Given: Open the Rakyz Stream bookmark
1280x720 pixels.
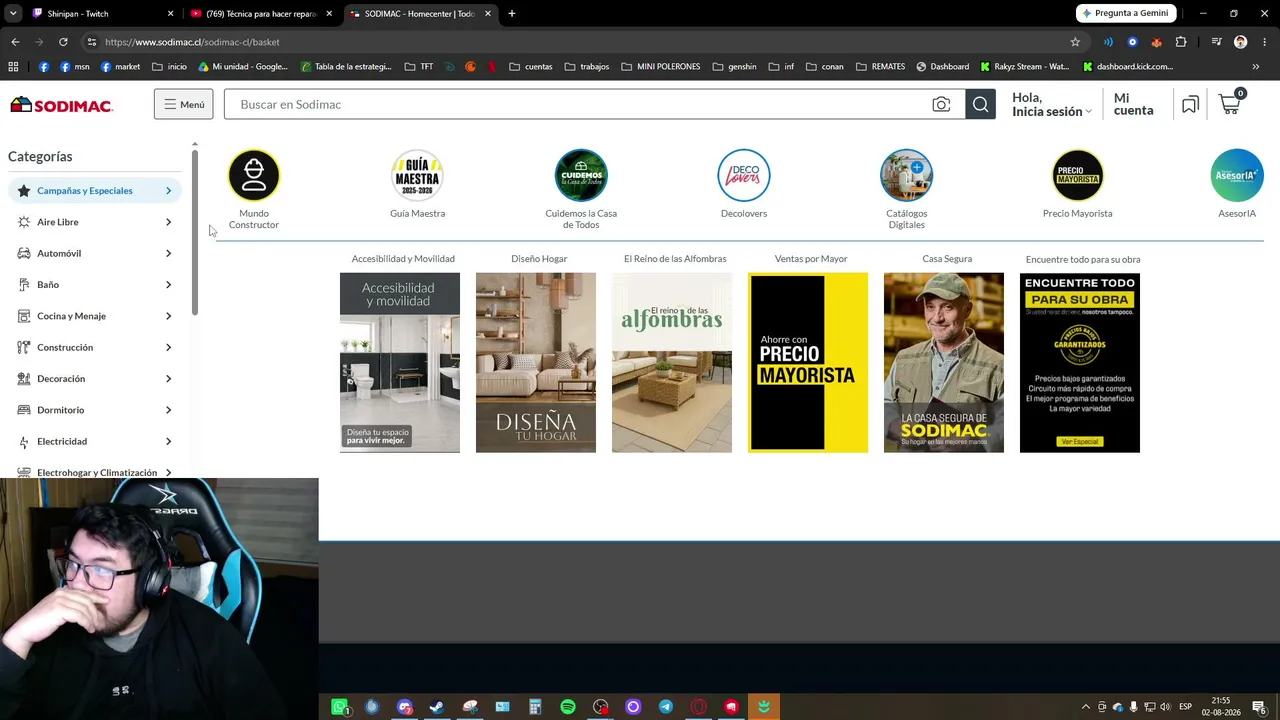Looking at the screenshot, I should 1024,67.
